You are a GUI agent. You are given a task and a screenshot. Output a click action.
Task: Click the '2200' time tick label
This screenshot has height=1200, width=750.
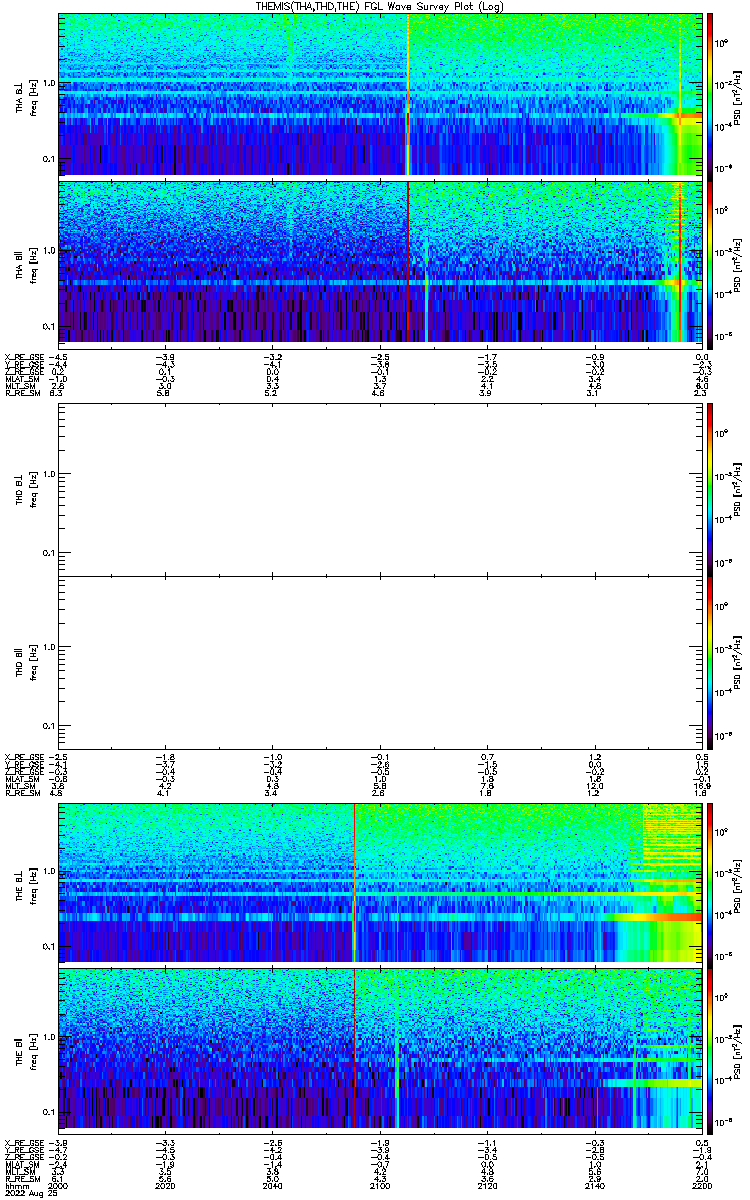[x=701, y=1185]
